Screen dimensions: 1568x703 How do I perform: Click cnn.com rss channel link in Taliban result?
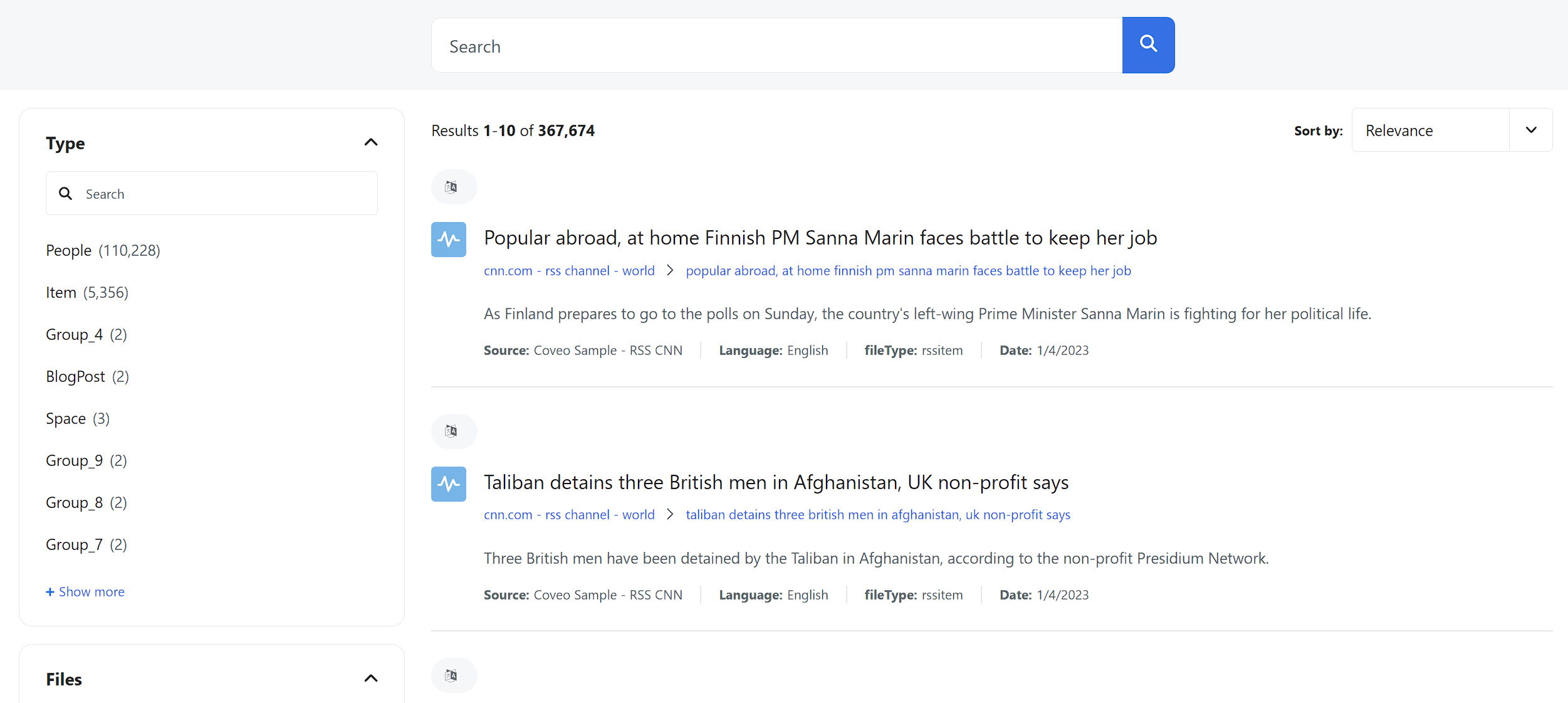569,515
